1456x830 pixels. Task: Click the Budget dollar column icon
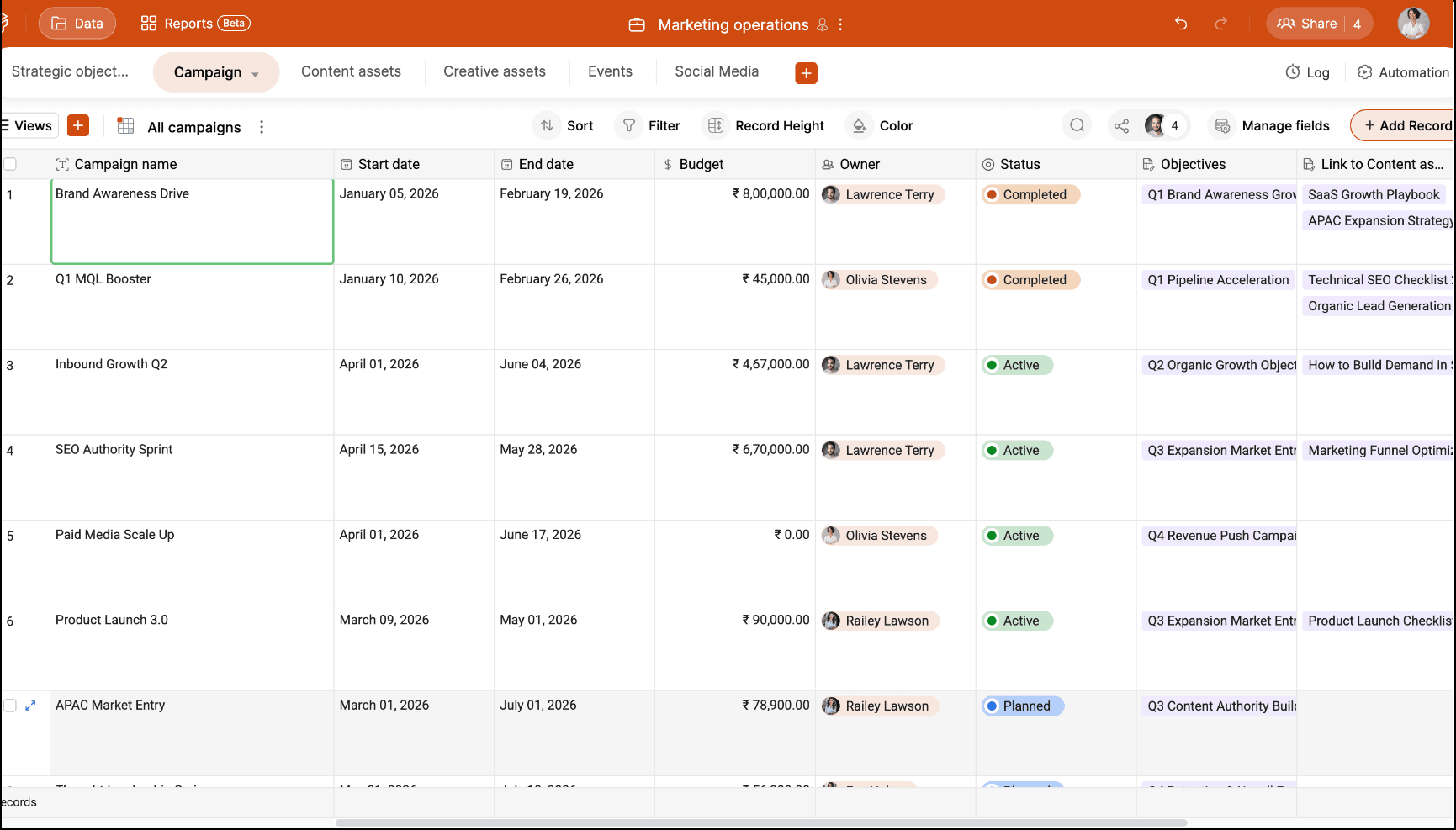pos(668,165)
